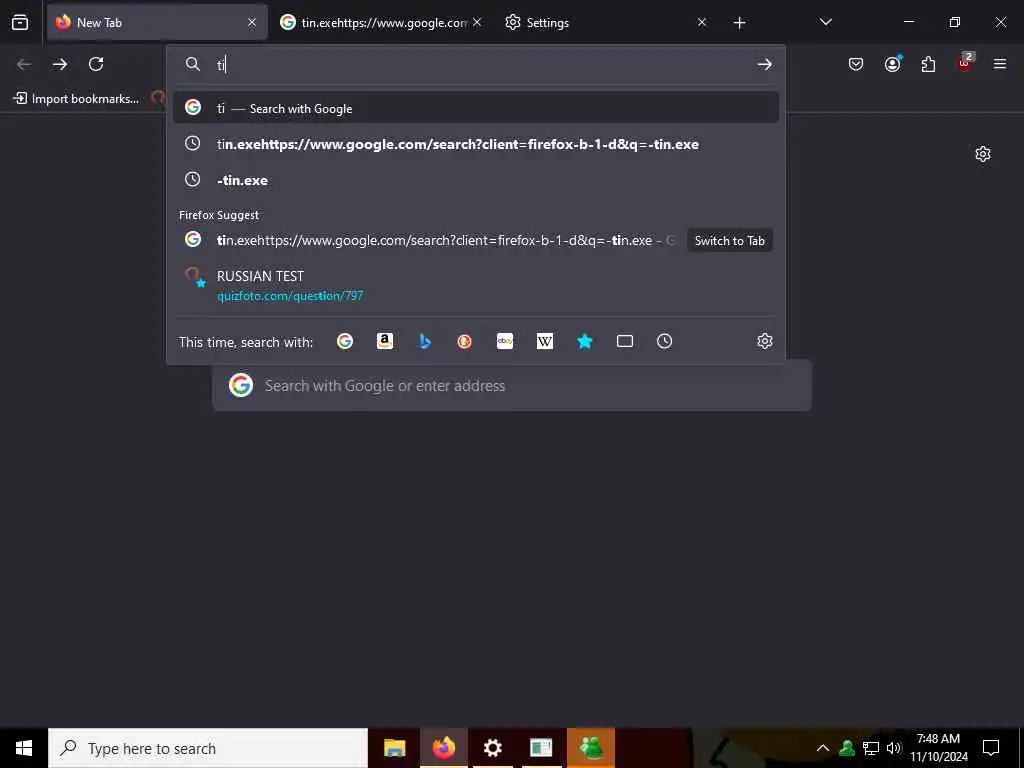Image resolution: width=1024 pixels, height=768 pixels.
Task: Open Windows Settings from the taskbar
Action: pos(492,748)
